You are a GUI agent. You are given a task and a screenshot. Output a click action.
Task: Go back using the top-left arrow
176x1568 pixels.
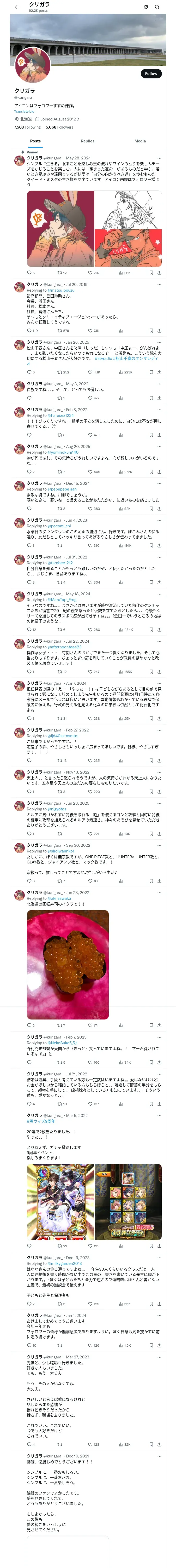point(17,7)
